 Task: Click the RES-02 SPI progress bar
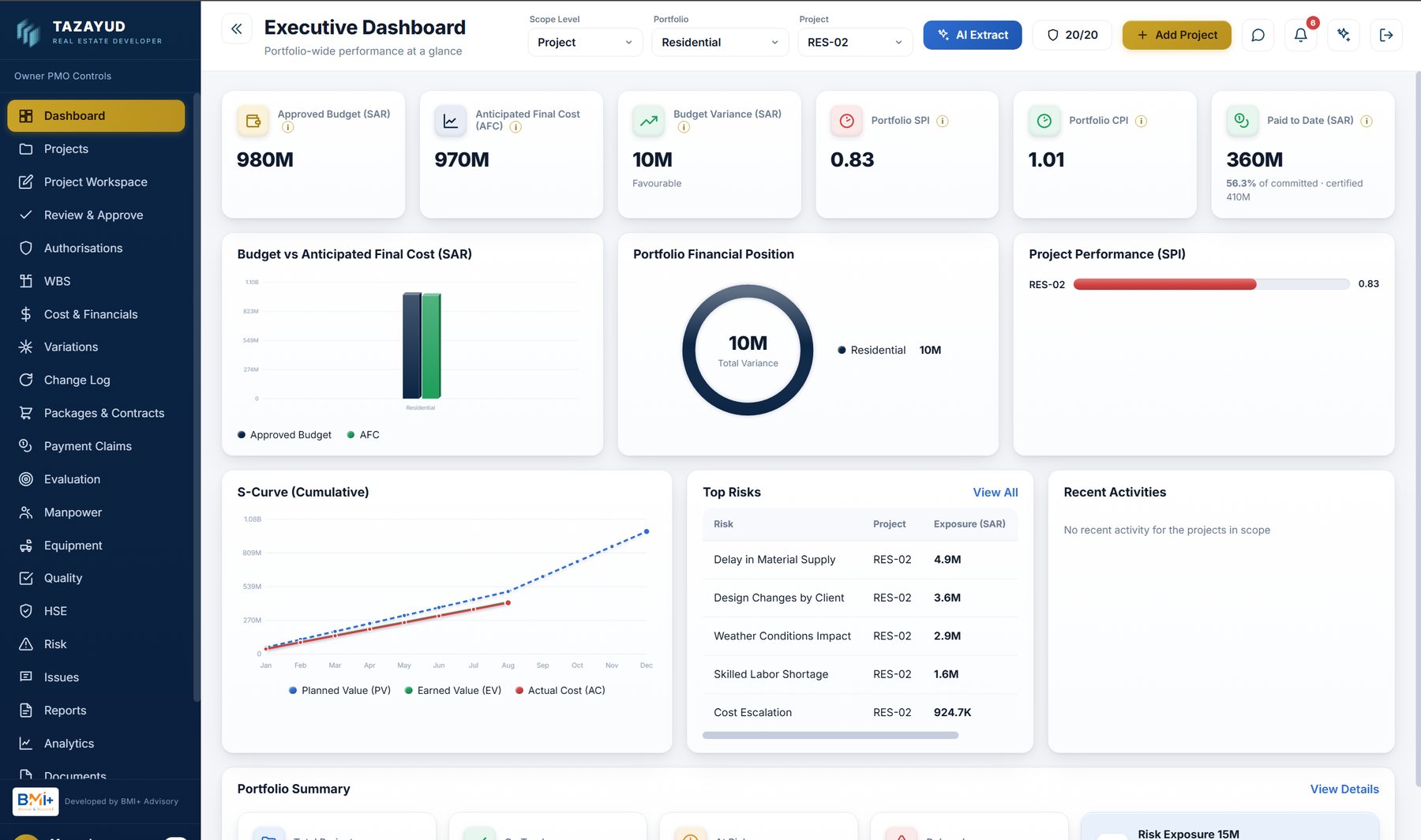[1211, 284]
